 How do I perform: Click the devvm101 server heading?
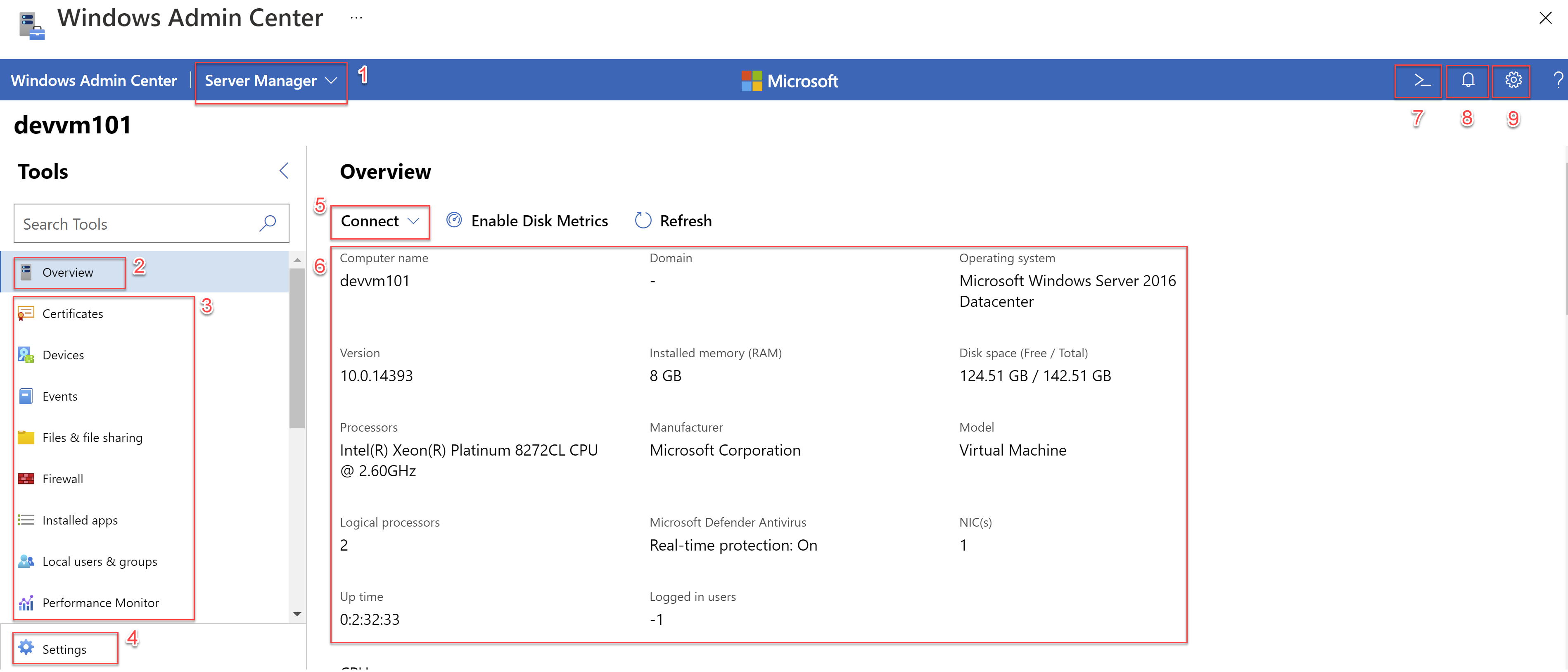[x=72, y=125]
